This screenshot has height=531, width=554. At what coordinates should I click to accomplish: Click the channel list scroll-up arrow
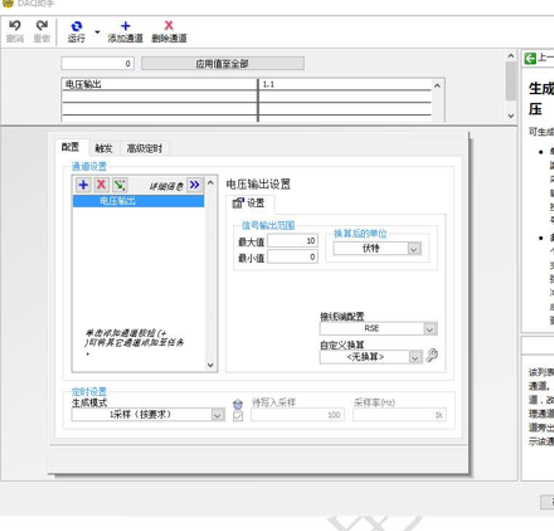click(x=211, y=183)
